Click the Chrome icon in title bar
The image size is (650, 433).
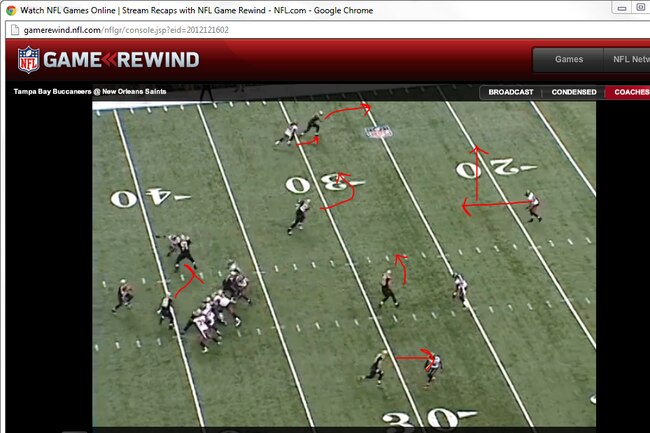(x=11, y=10)
